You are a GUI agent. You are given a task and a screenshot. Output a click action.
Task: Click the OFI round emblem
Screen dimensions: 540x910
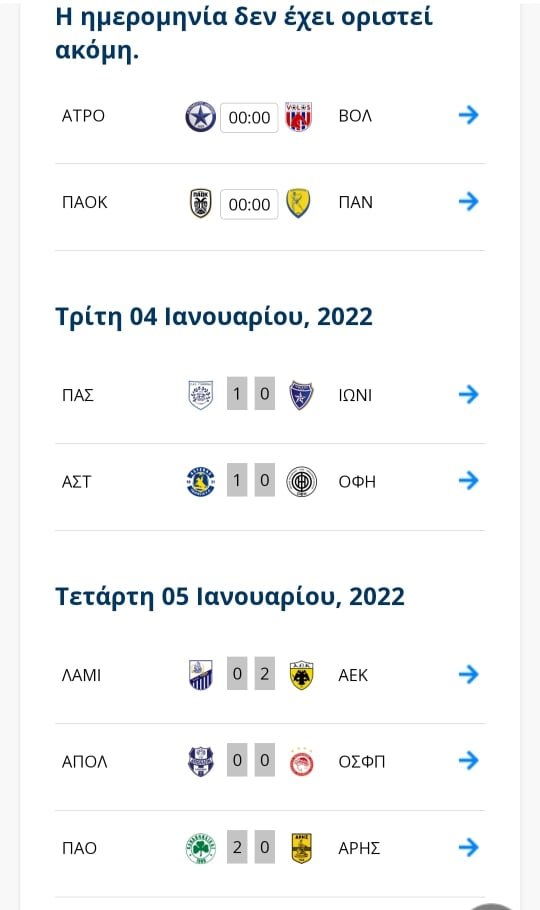[301, 482]
